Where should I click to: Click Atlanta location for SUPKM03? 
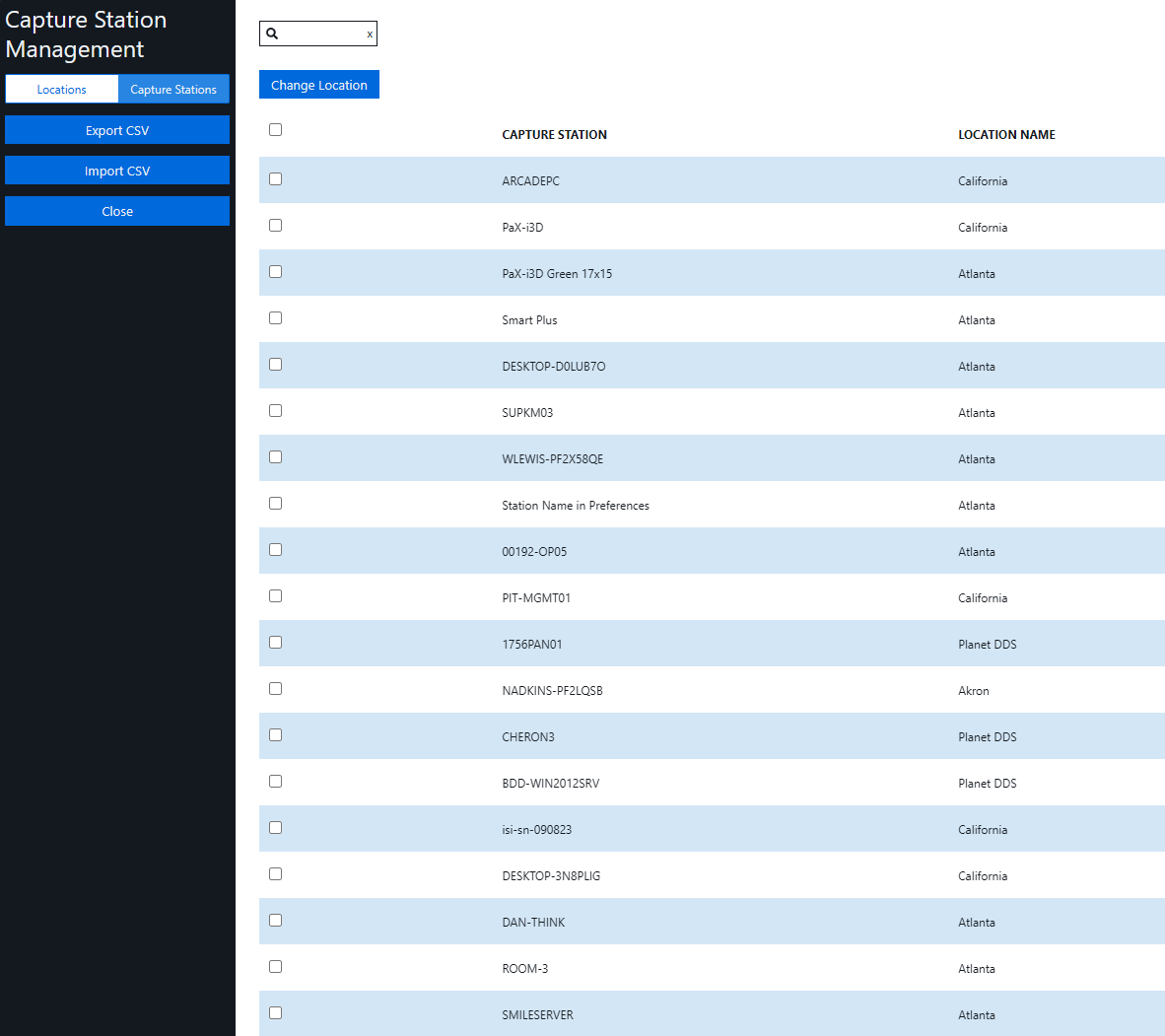(977, 412)
